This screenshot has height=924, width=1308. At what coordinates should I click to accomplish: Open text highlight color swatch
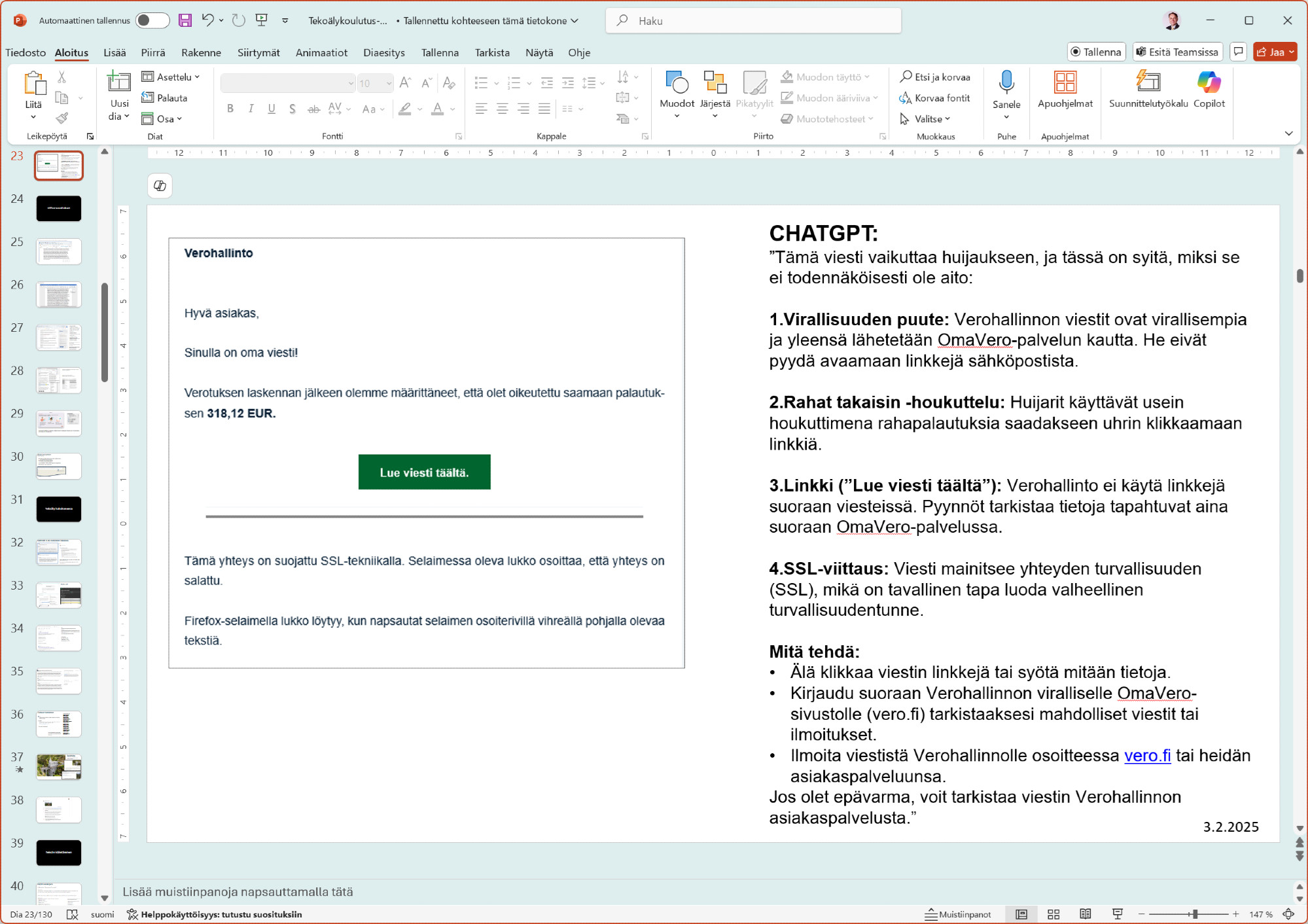coord(405,109)
